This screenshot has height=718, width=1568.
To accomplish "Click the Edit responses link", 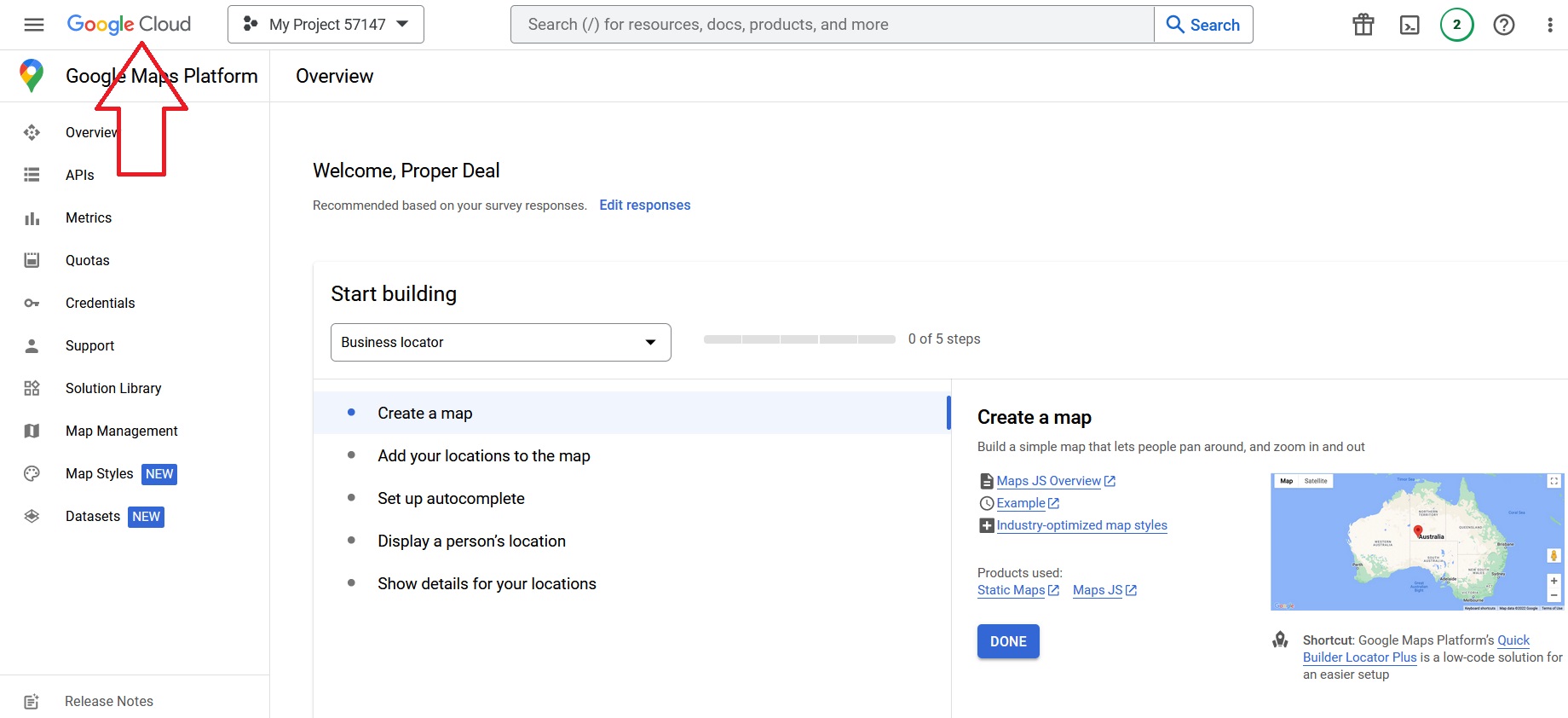I will (x=645, y=205).
